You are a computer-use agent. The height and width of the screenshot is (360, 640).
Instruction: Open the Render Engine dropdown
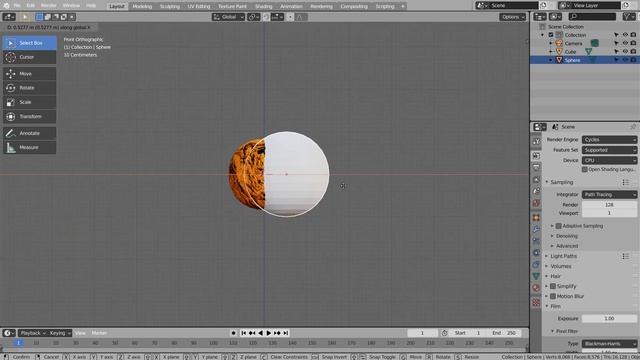point(609,140)
